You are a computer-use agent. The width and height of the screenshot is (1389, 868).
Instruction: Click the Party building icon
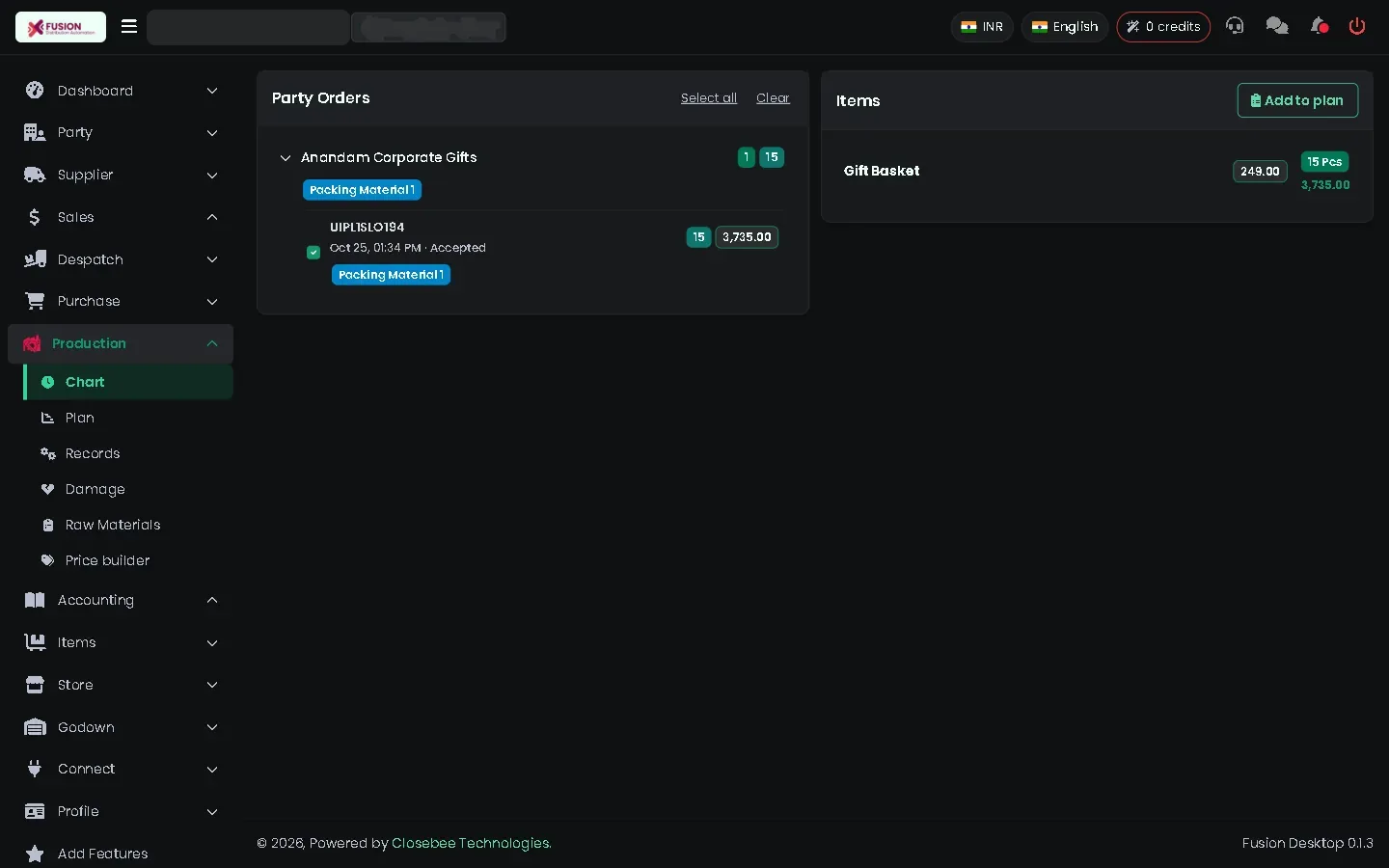pos(35,132)
